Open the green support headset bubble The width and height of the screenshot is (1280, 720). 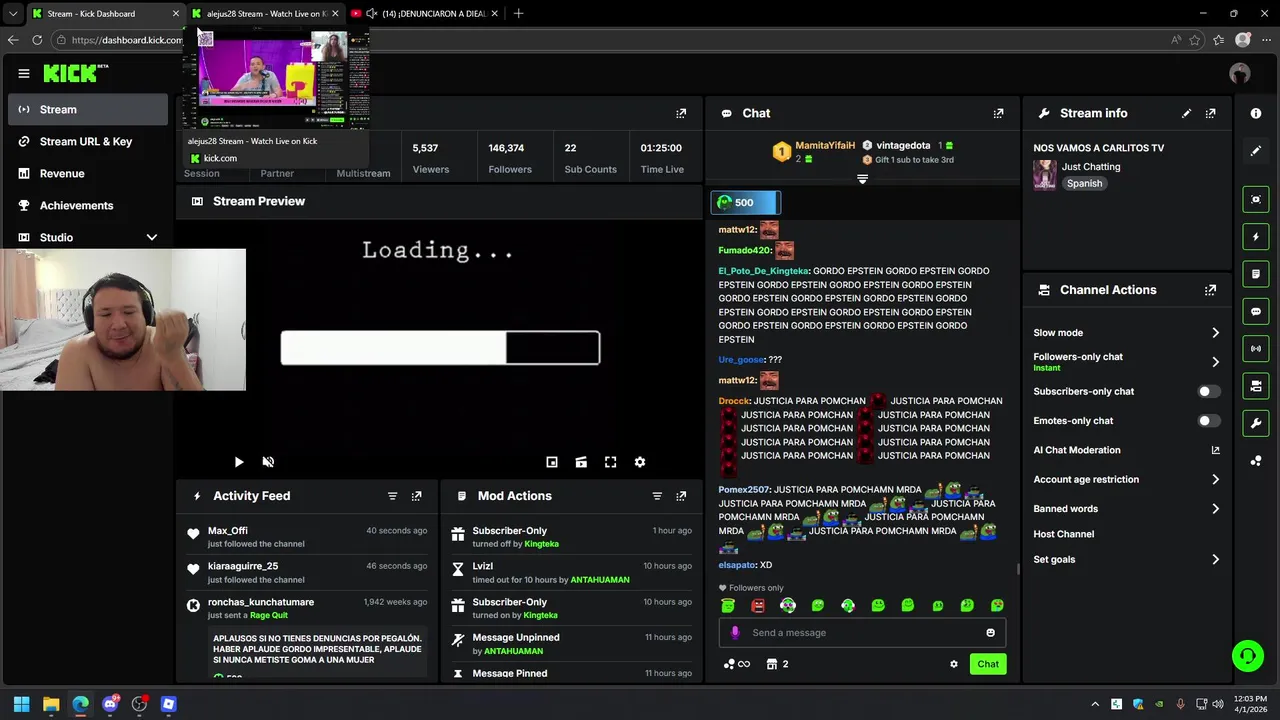[1247, 657]
